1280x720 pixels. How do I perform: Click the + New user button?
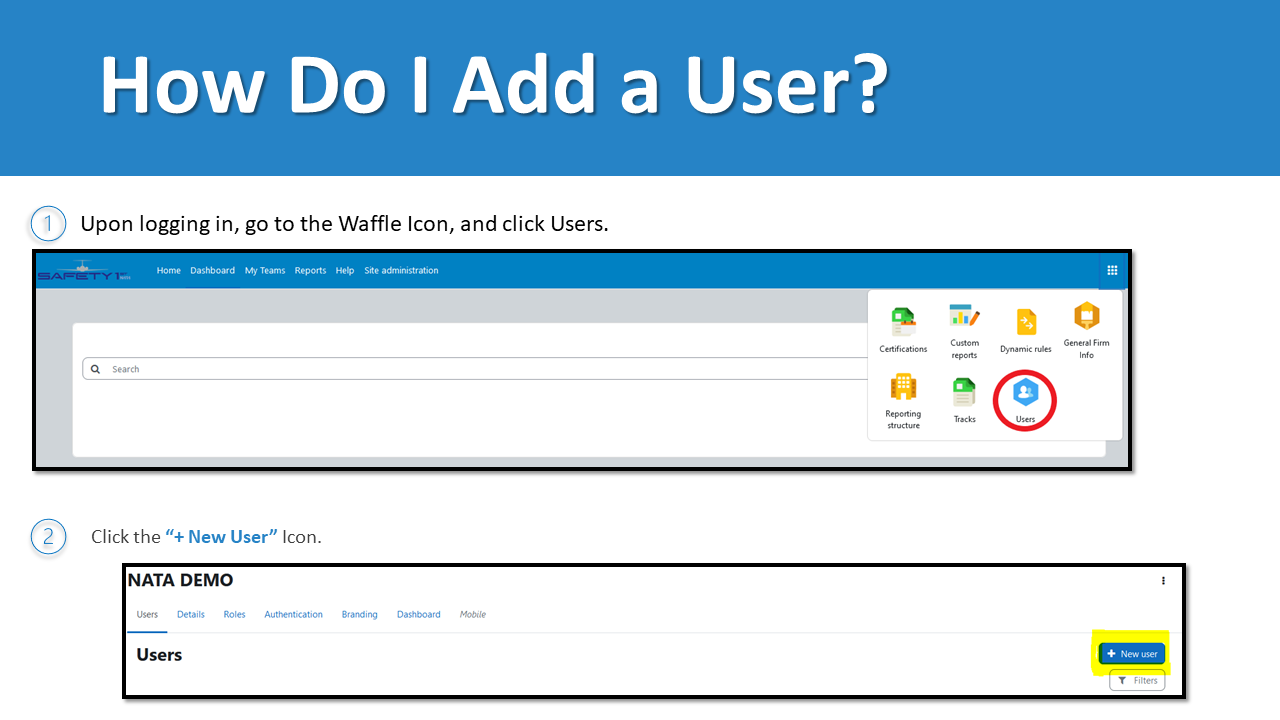(x=1131, y=653)
